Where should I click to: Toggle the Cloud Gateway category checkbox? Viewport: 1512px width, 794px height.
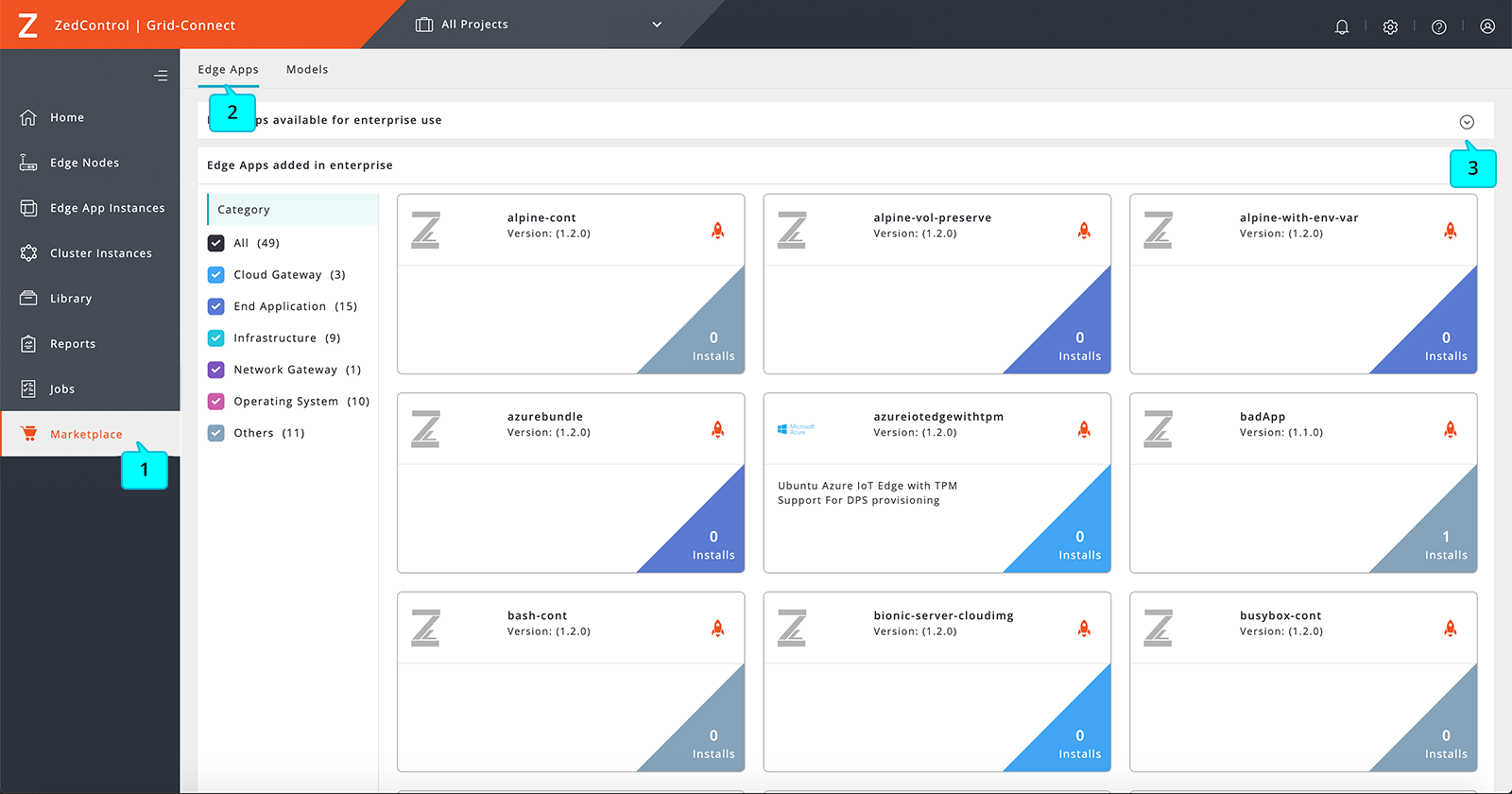[216, 275]
